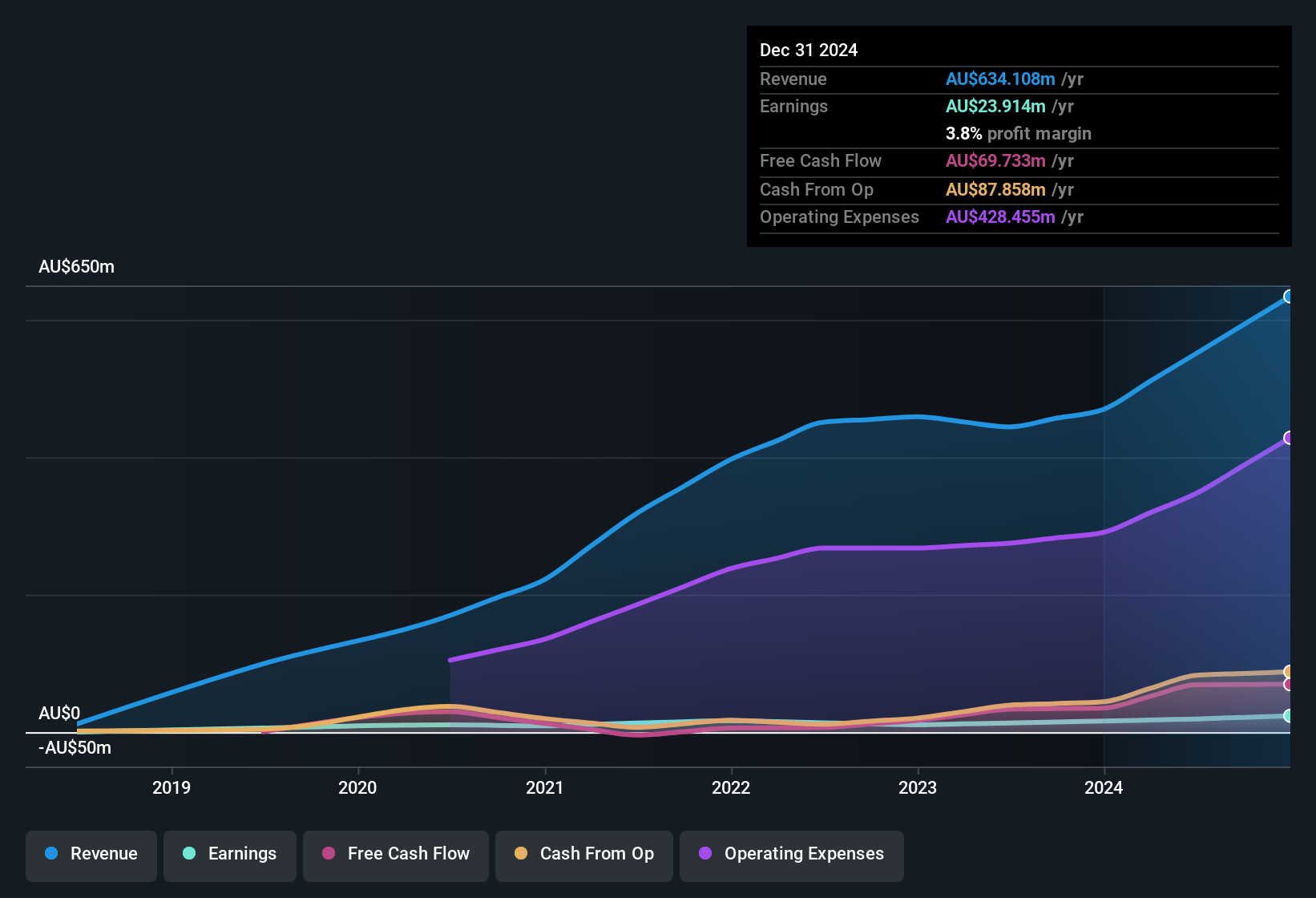Click the teal Earnings legend dot
Image resolution: width=1316 pixels, height=898 pixels.
189,854
